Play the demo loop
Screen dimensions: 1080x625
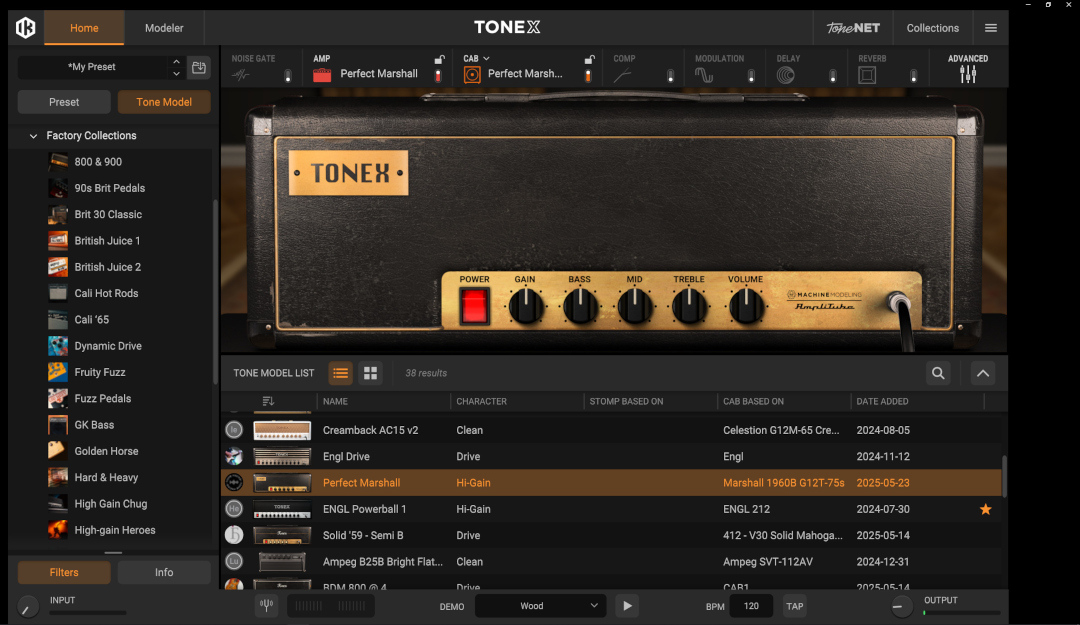627,606
